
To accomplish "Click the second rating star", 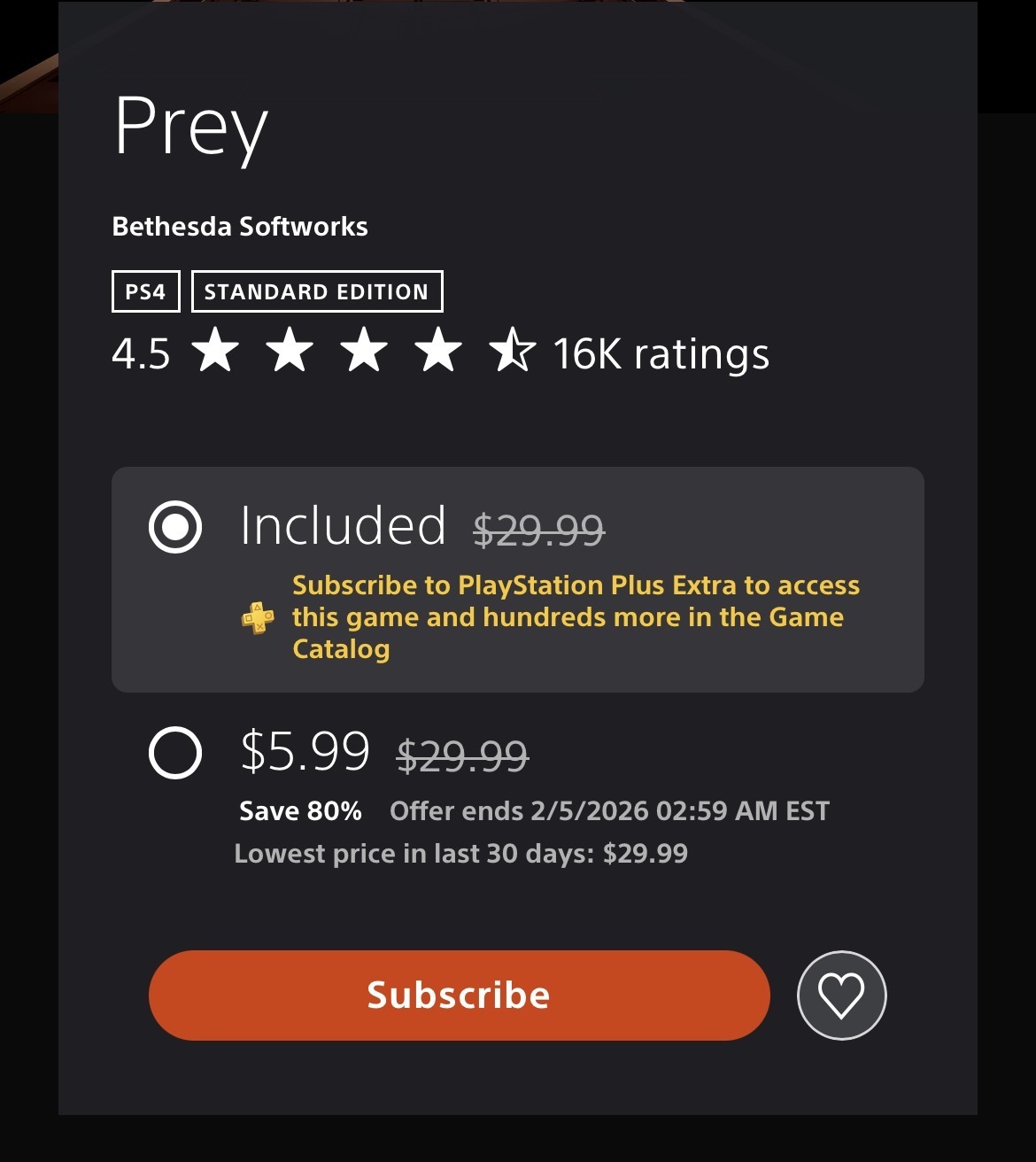I will point(290,352).
